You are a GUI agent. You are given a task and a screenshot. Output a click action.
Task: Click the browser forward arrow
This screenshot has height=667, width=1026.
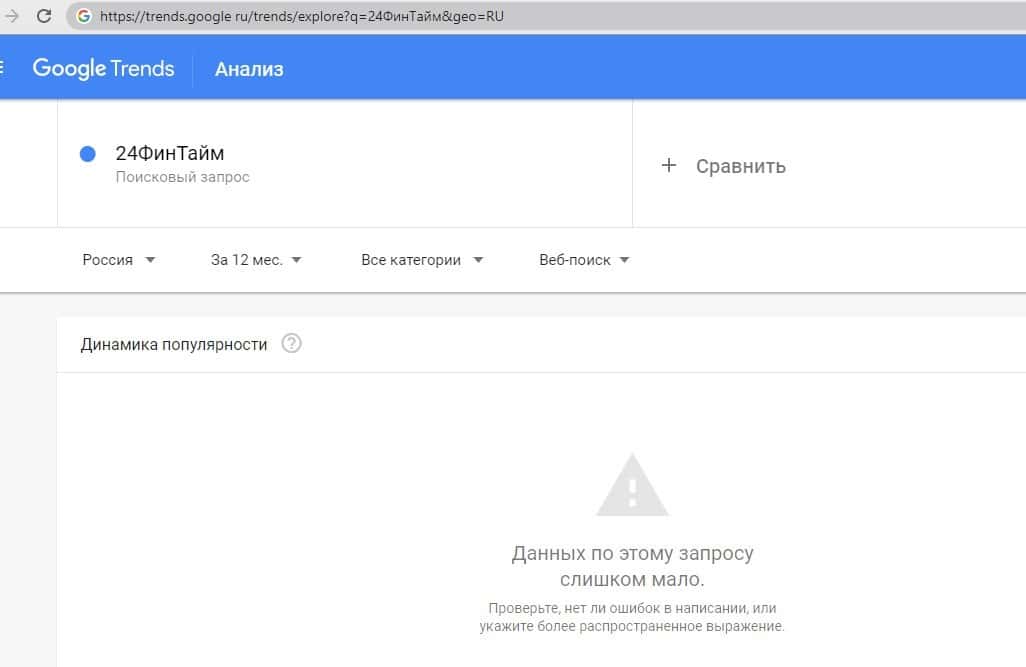point(12,16)
